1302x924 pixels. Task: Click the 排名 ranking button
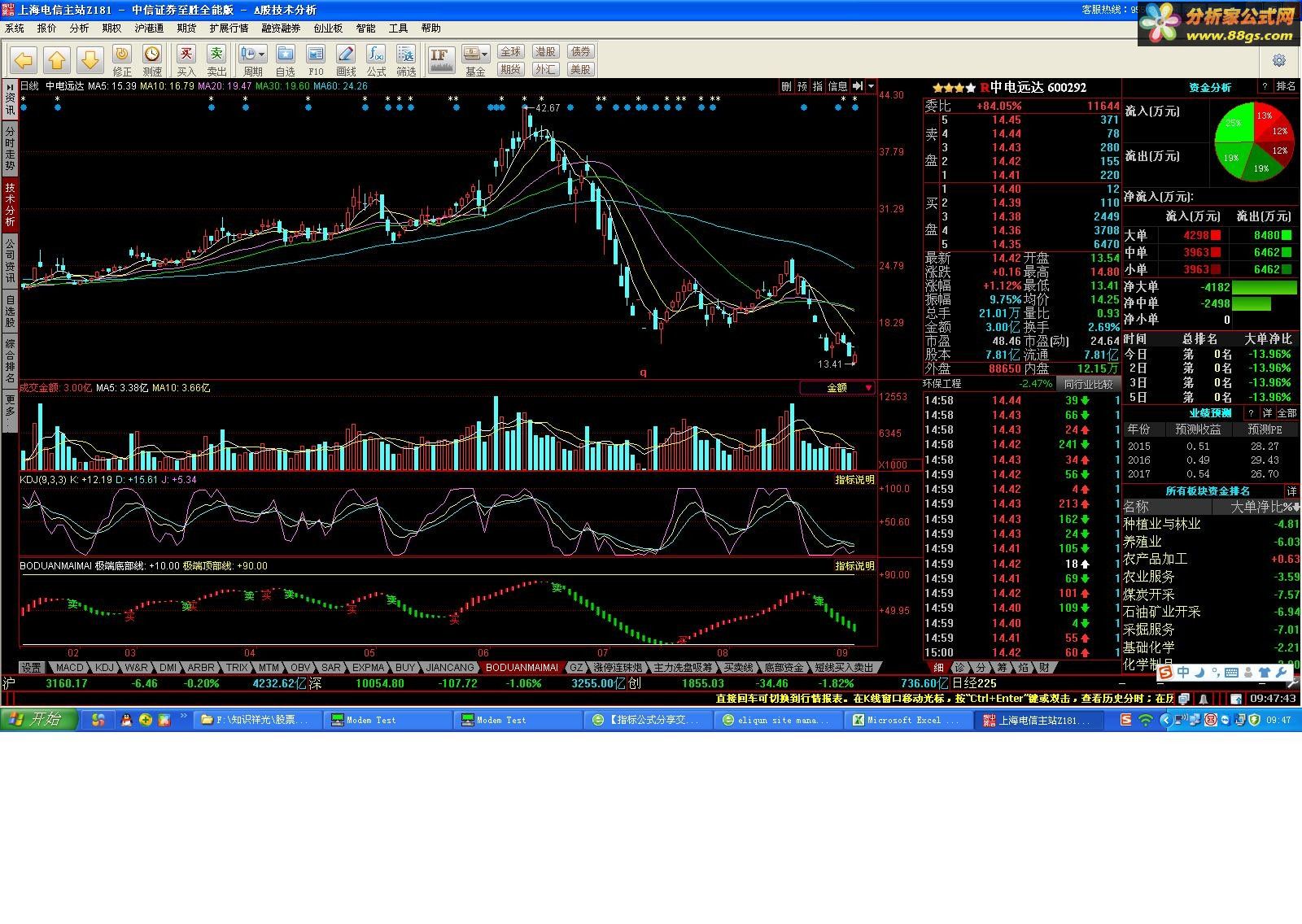(1287, 86)
